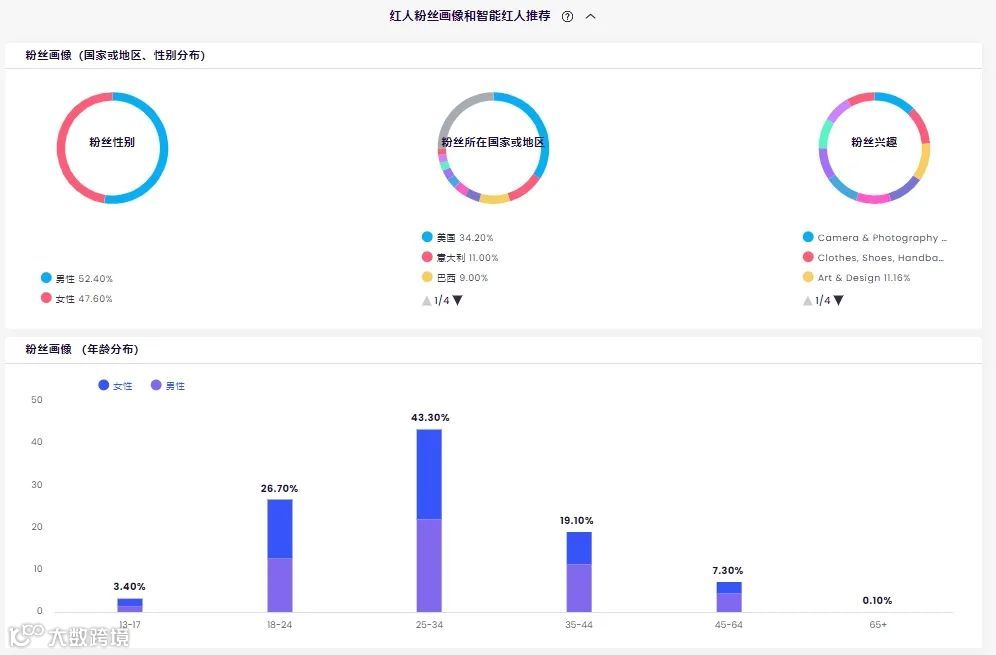Toggle the 巴西 9.00% legend entry
The width and height of the screenshot is (996, 655).
pos(455,278)
